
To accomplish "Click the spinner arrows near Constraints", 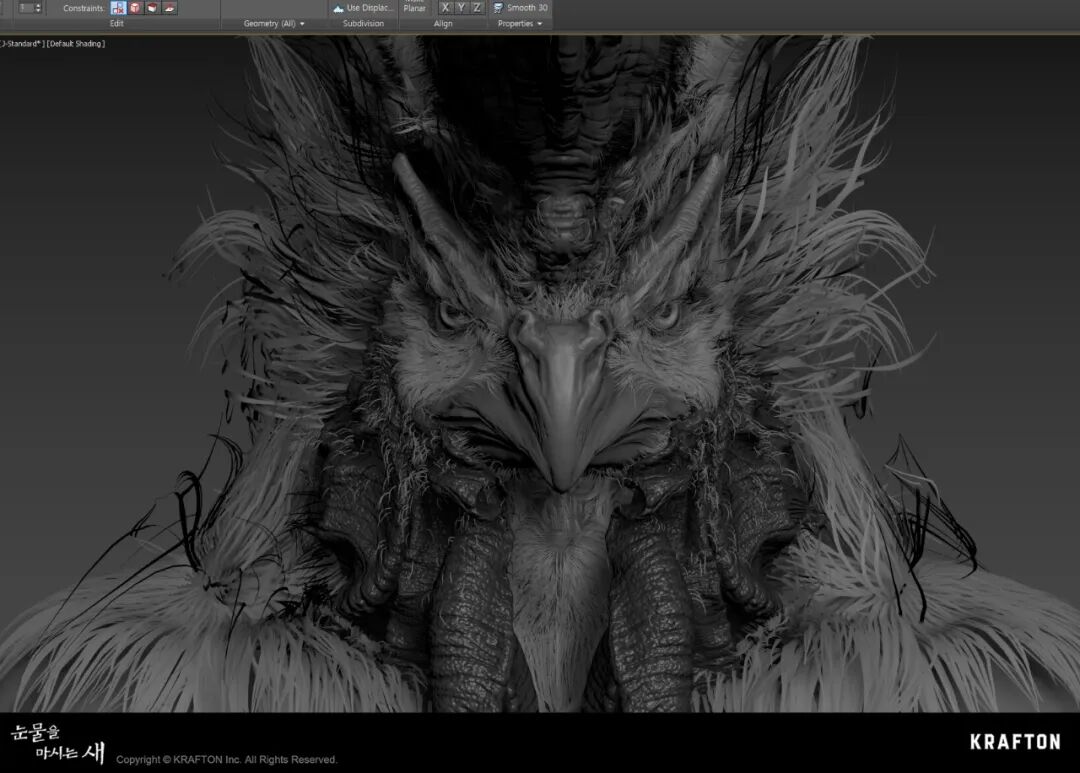I will 38,8.
